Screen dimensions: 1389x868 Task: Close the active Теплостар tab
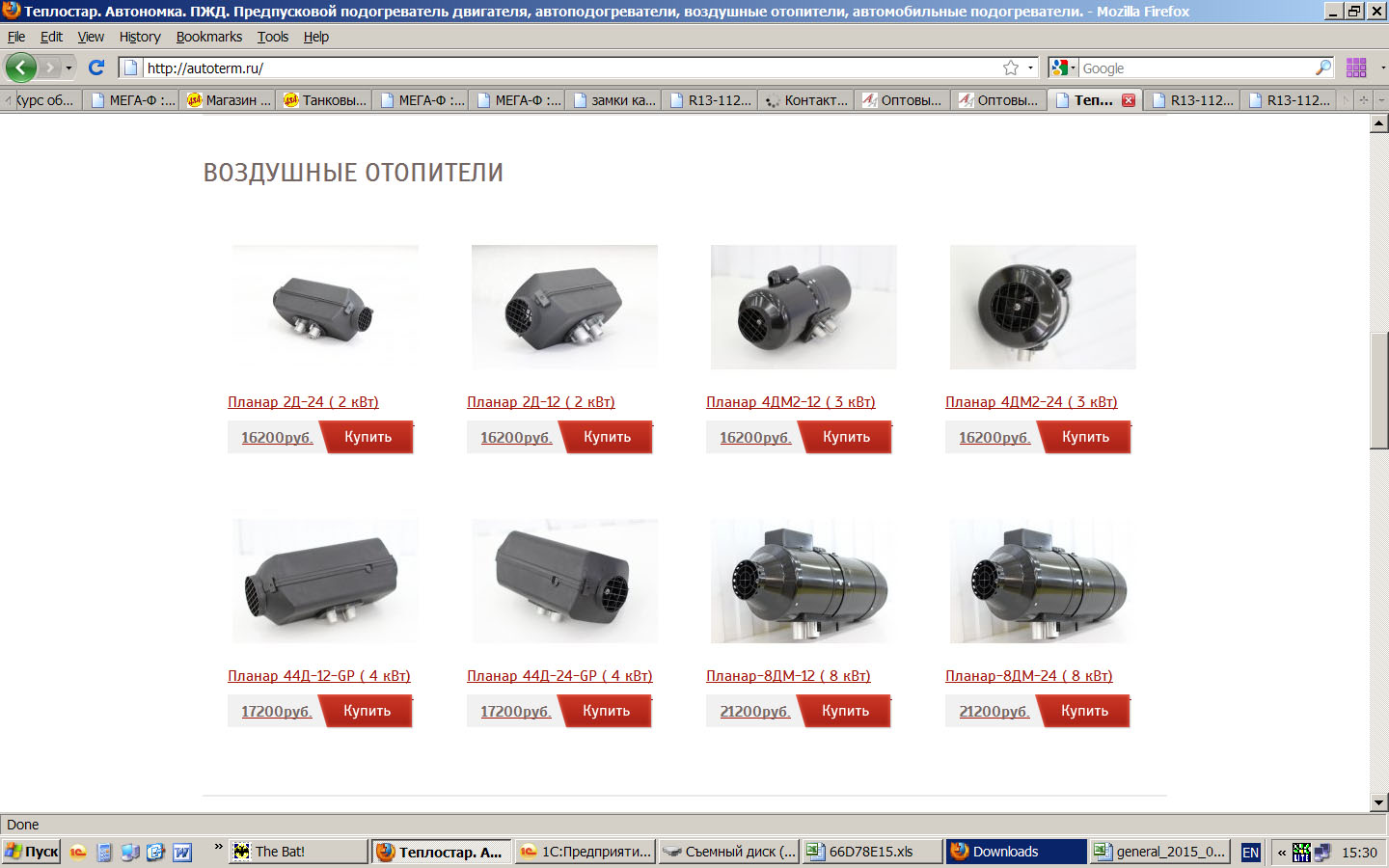pyautogui.click(x=1128, y=100)
